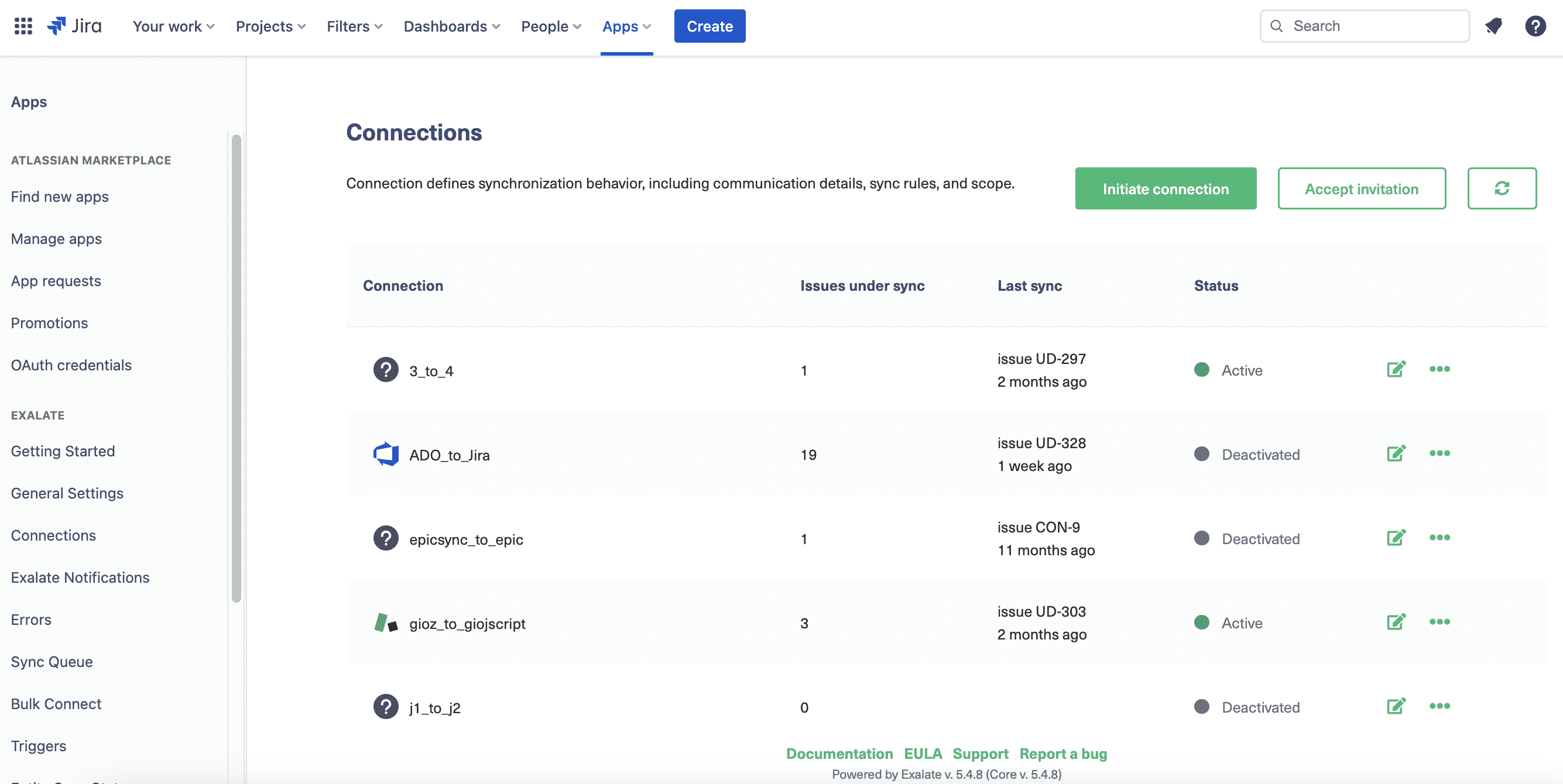Image resolution: width=1563 pixels, height=784 pixels.
Task: Edit the j1_to_j2 connection with the pencil icon
Action: 1396,706
